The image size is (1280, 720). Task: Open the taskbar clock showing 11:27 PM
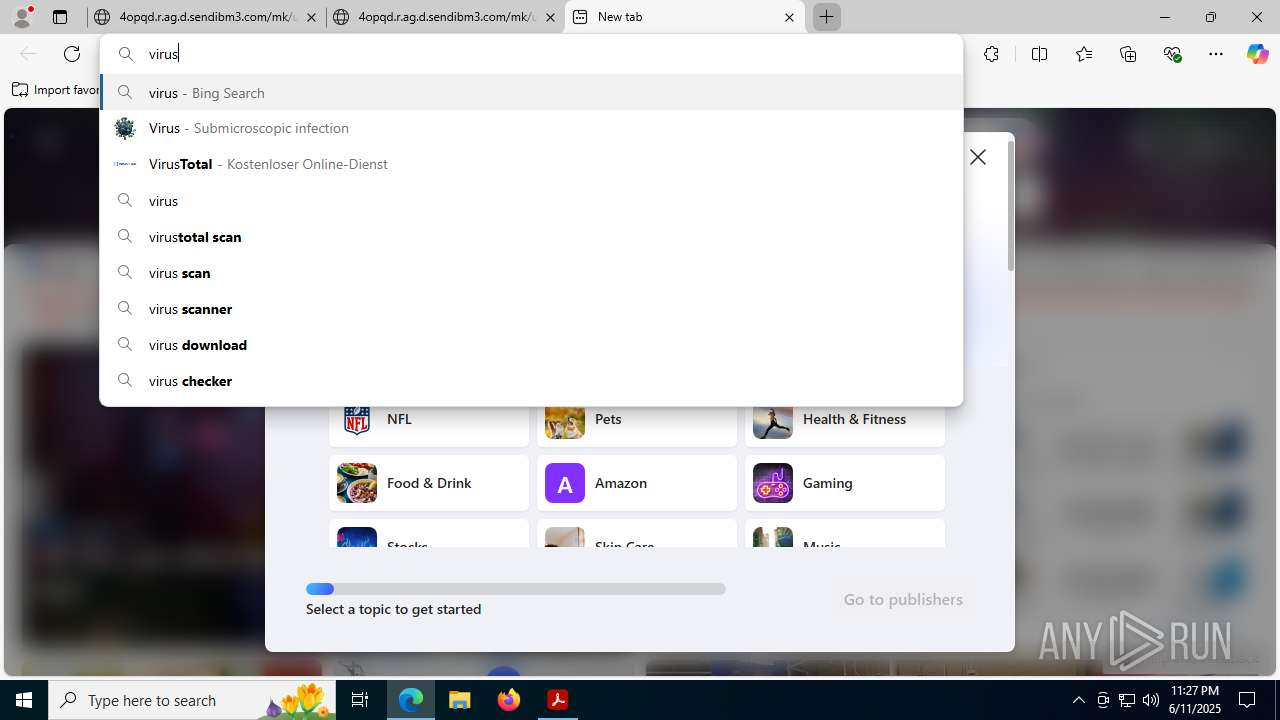pyautogui.click(x=1195, y=700)
